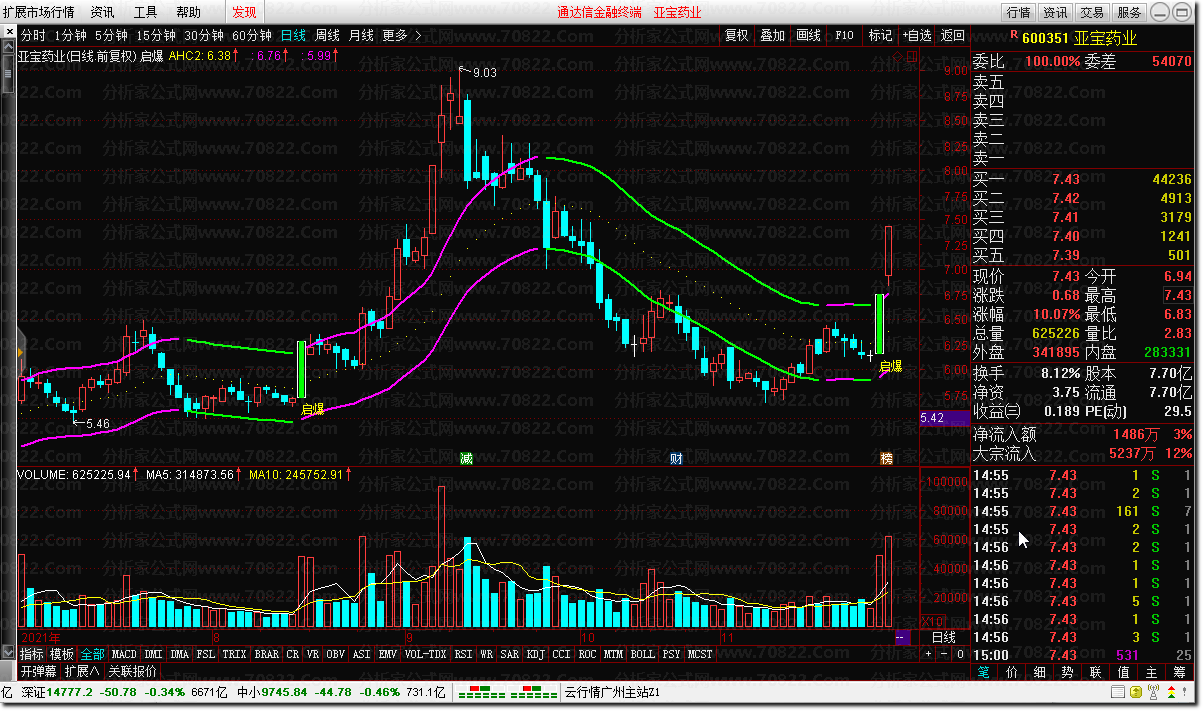1204x711 pixels.
Task: Click the 大宗流入 5237万 row
Action: pyautogui.click(x=1083, y=453)
